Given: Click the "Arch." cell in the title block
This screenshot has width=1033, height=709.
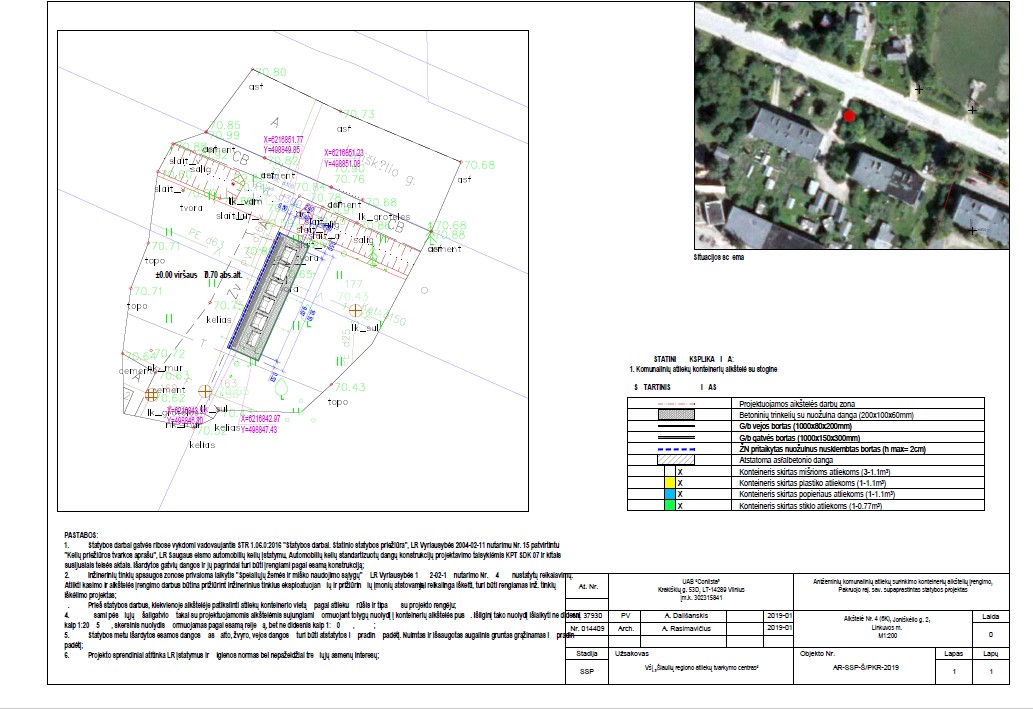Looking at the screenshot, I should click(x=626, y=629).
